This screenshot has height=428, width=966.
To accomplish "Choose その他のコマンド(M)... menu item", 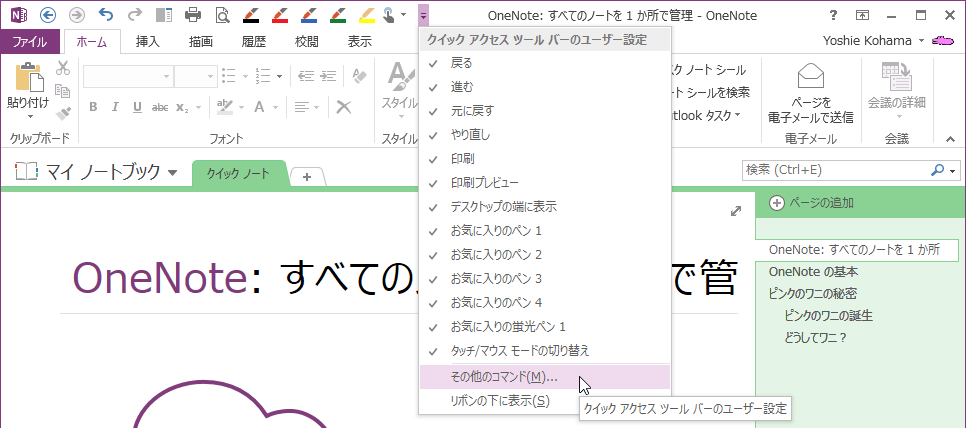I will click(x=545, y=377).
